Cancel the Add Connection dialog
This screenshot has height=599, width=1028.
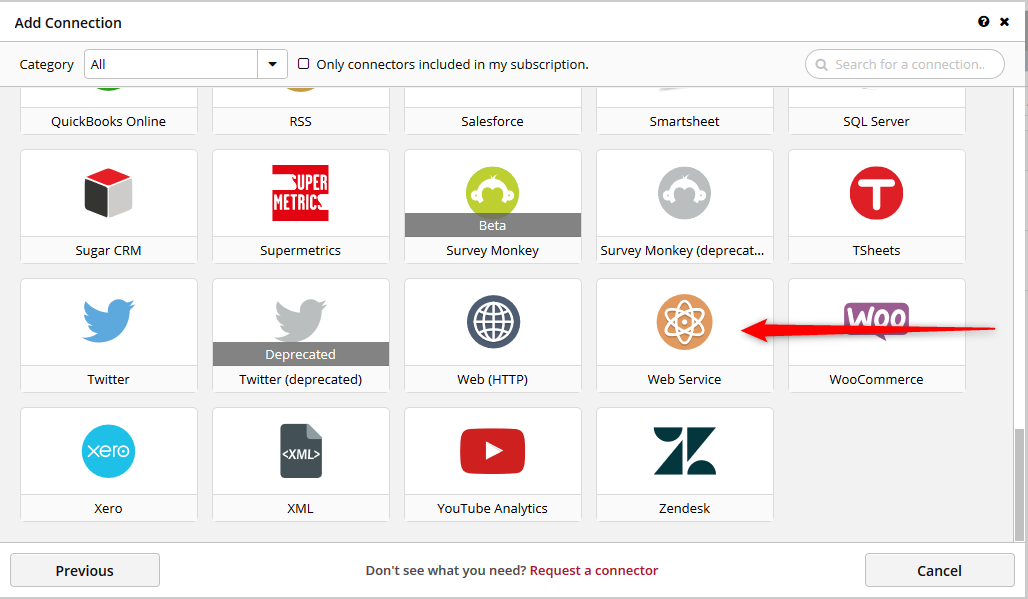pyautogui.click(x=939, y=570)
